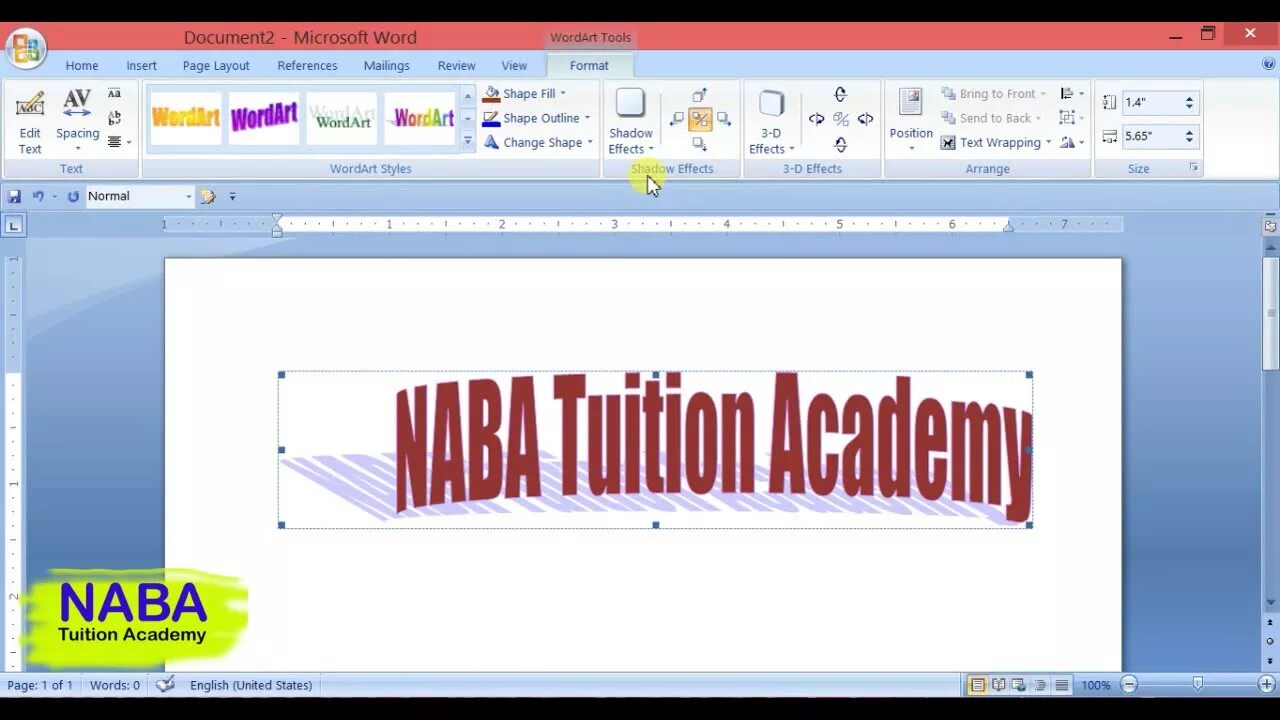Select the orange WordArt style thumbnail
Image resolution: width=1280 pixels, height=720 pixels.
coord(185,118)
